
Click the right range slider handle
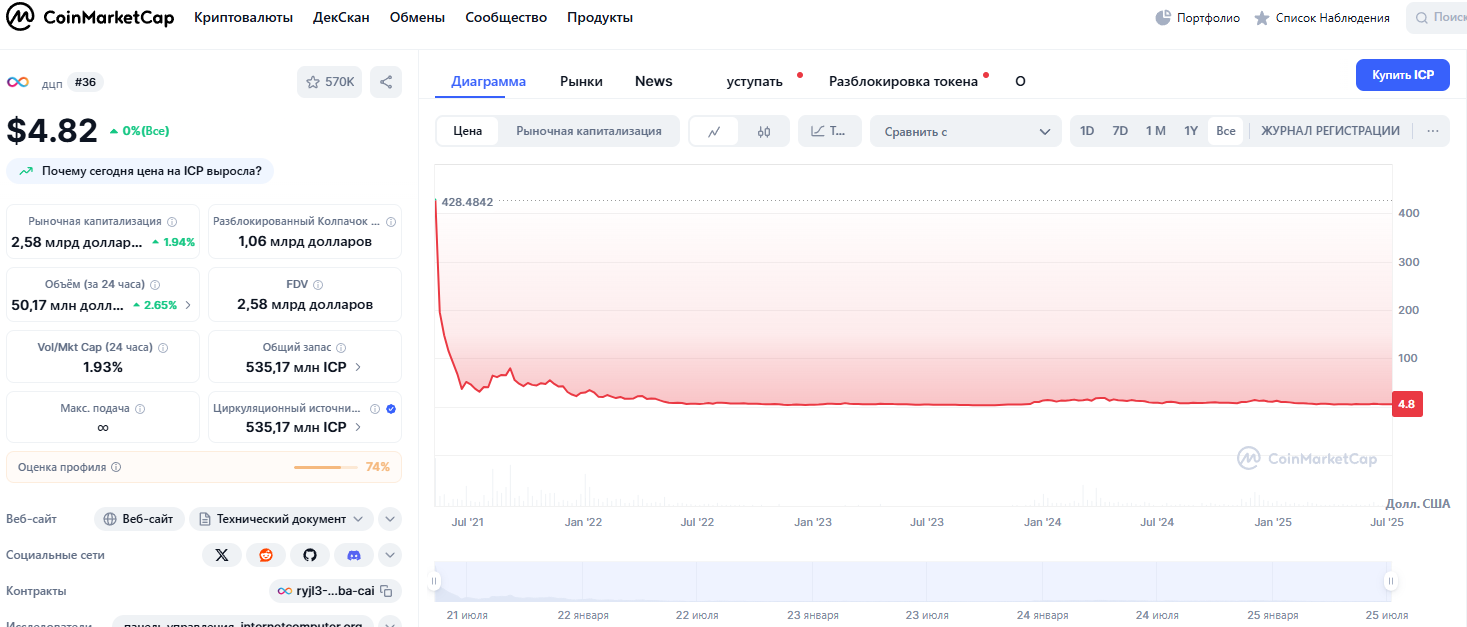[1390, 580]
